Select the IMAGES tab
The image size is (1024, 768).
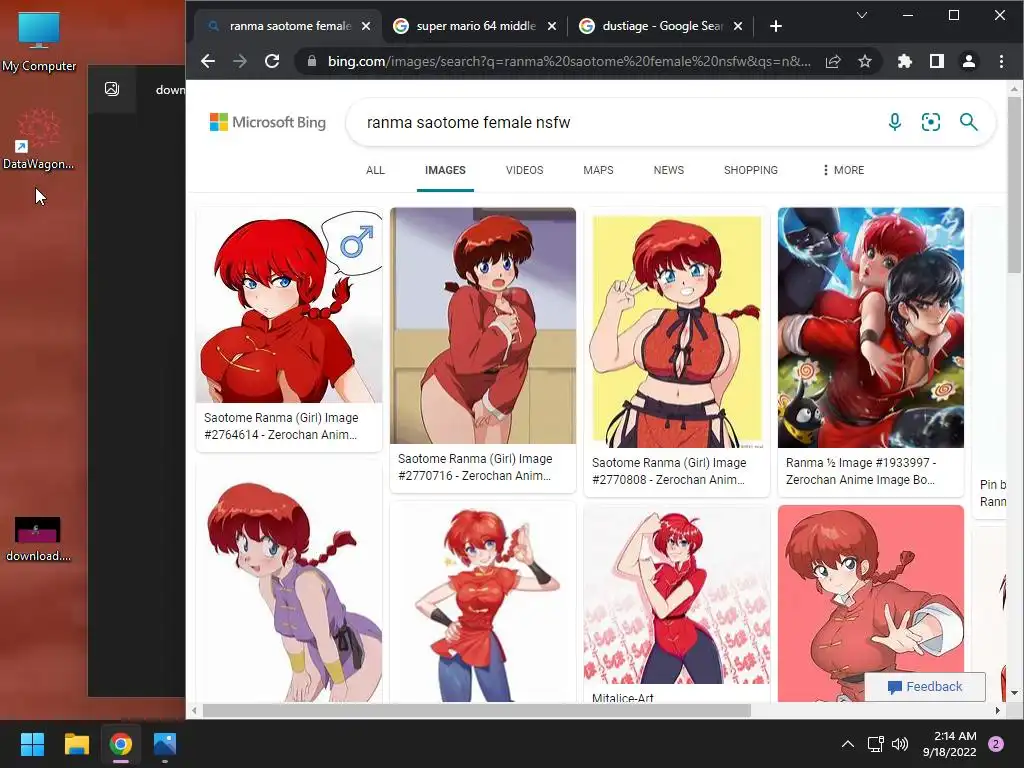coord(445,170)
